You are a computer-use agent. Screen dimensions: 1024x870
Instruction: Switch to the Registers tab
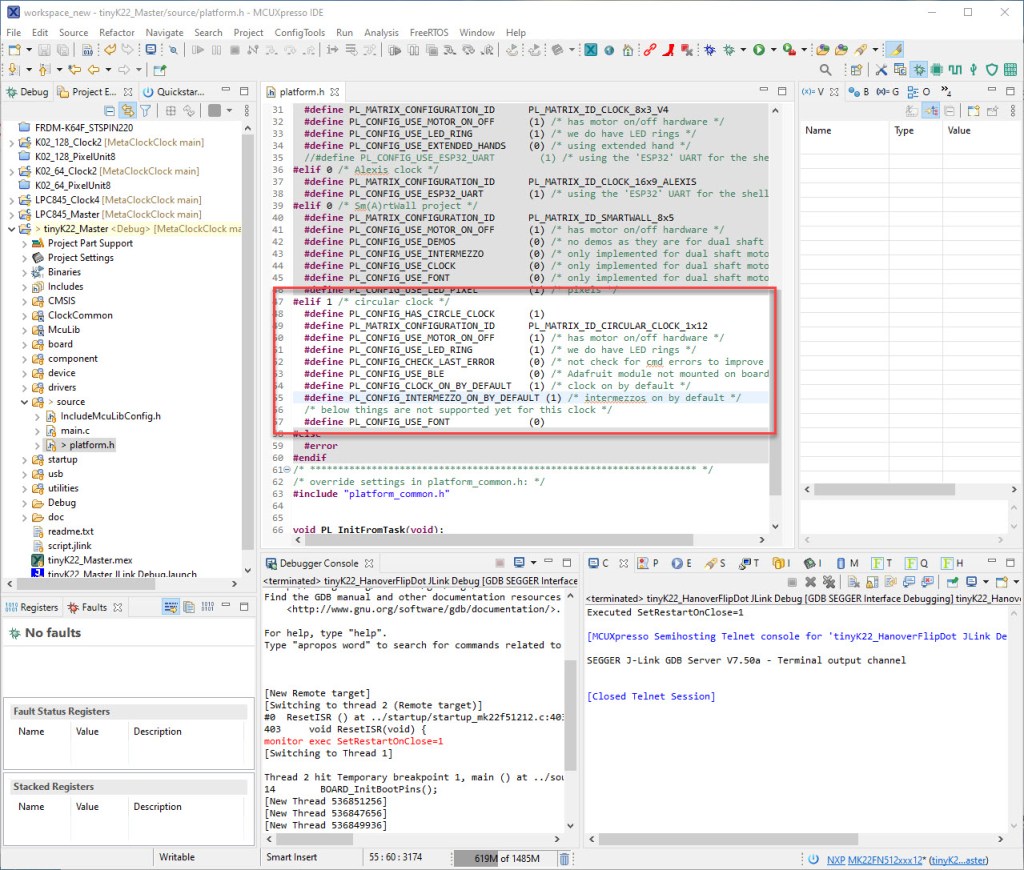(32, 607)
